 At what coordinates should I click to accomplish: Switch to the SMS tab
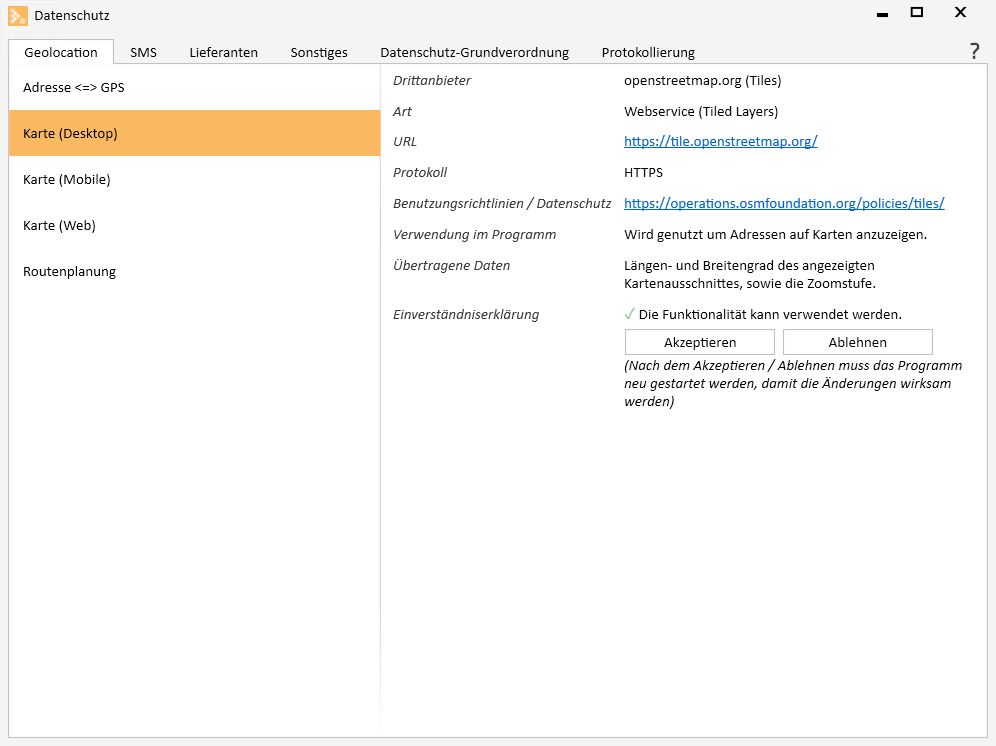pos(143,52)
